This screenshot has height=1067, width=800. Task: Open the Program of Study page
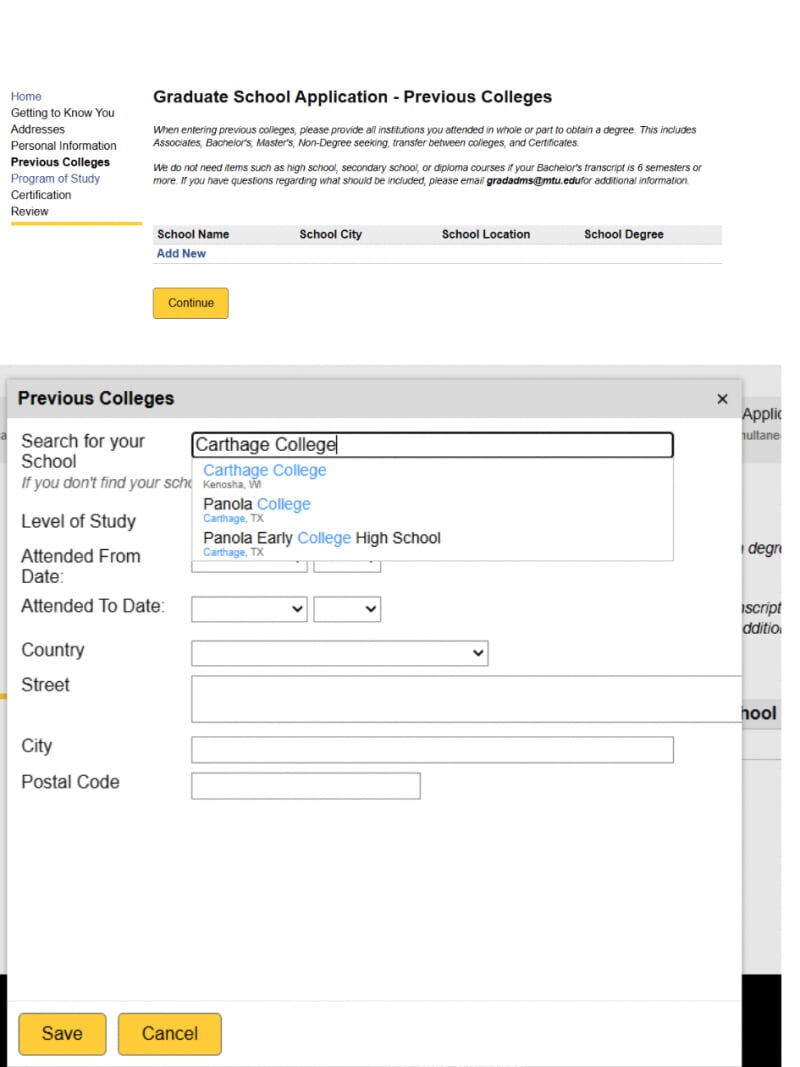coord(55,178)
